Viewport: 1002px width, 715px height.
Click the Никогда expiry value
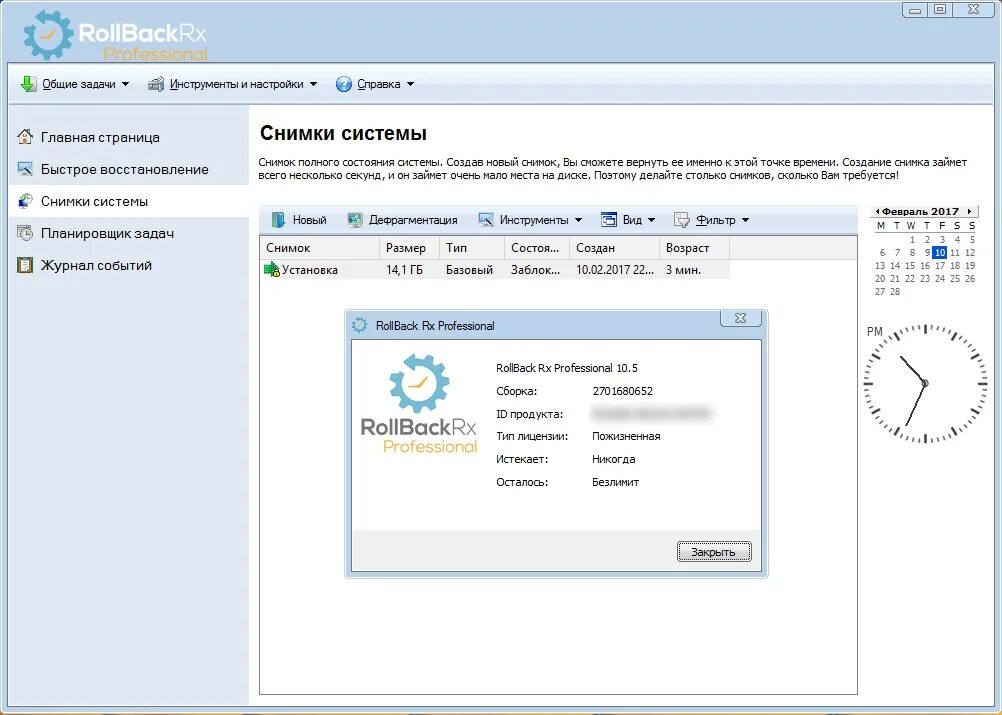613,459
